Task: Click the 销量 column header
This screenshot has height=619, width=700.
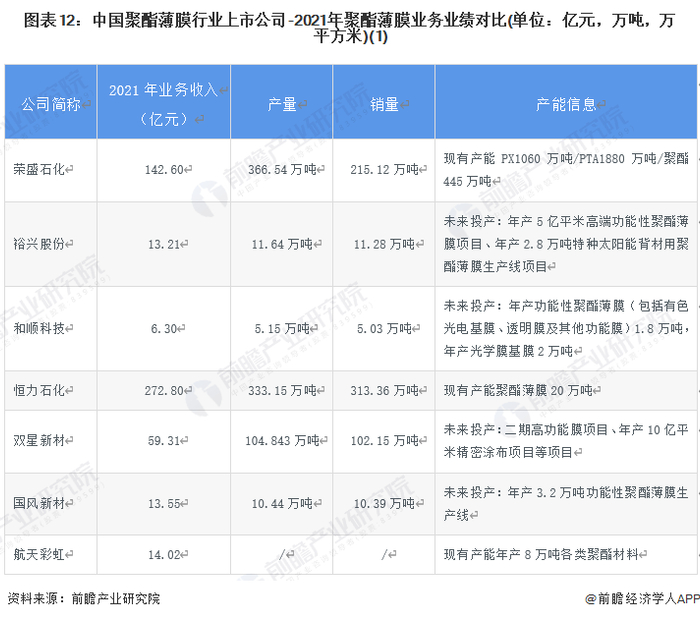Action: point(384,104)
